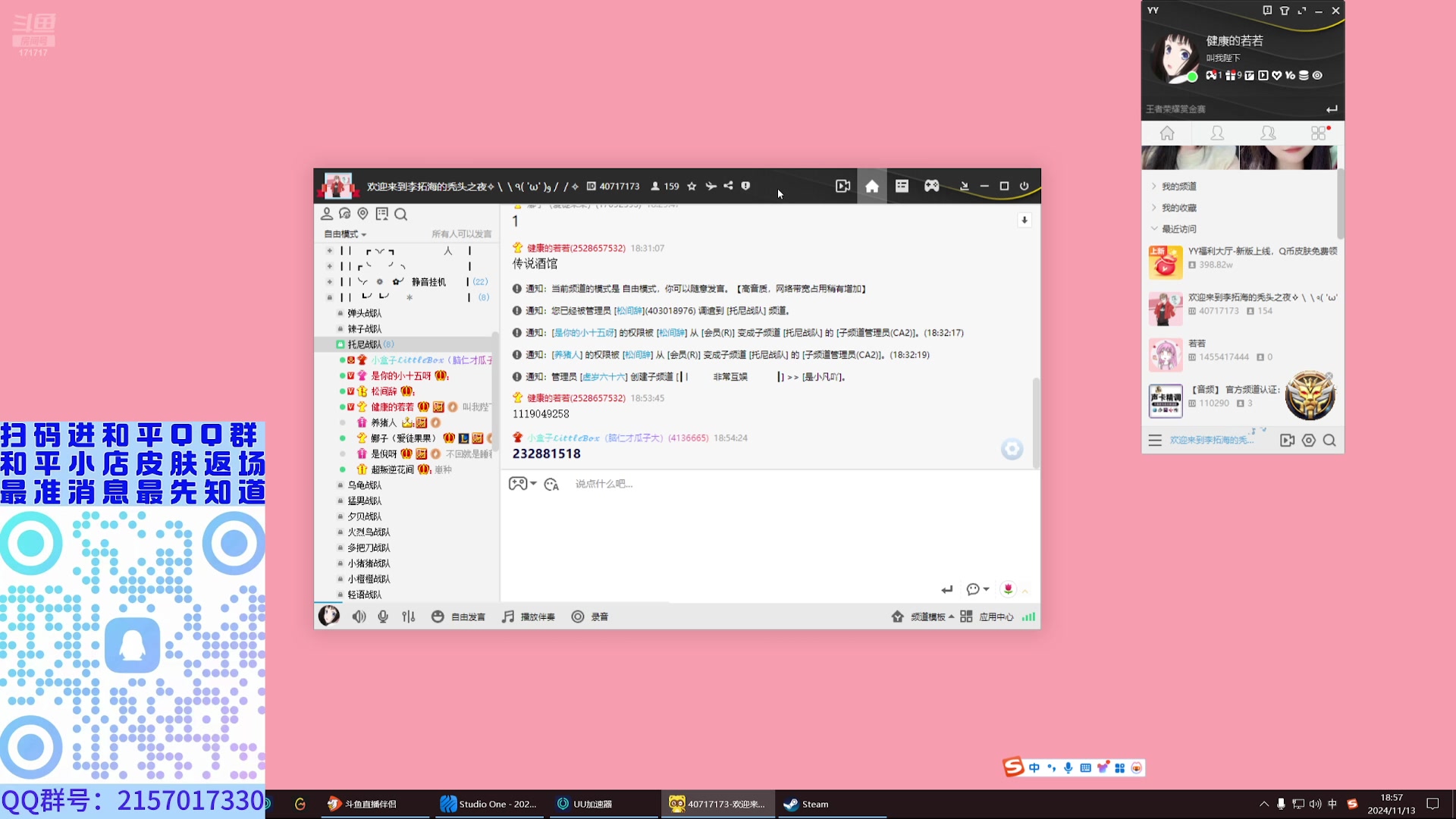Toggle 自由模式 free mode switch

click(x=347, y=234)
